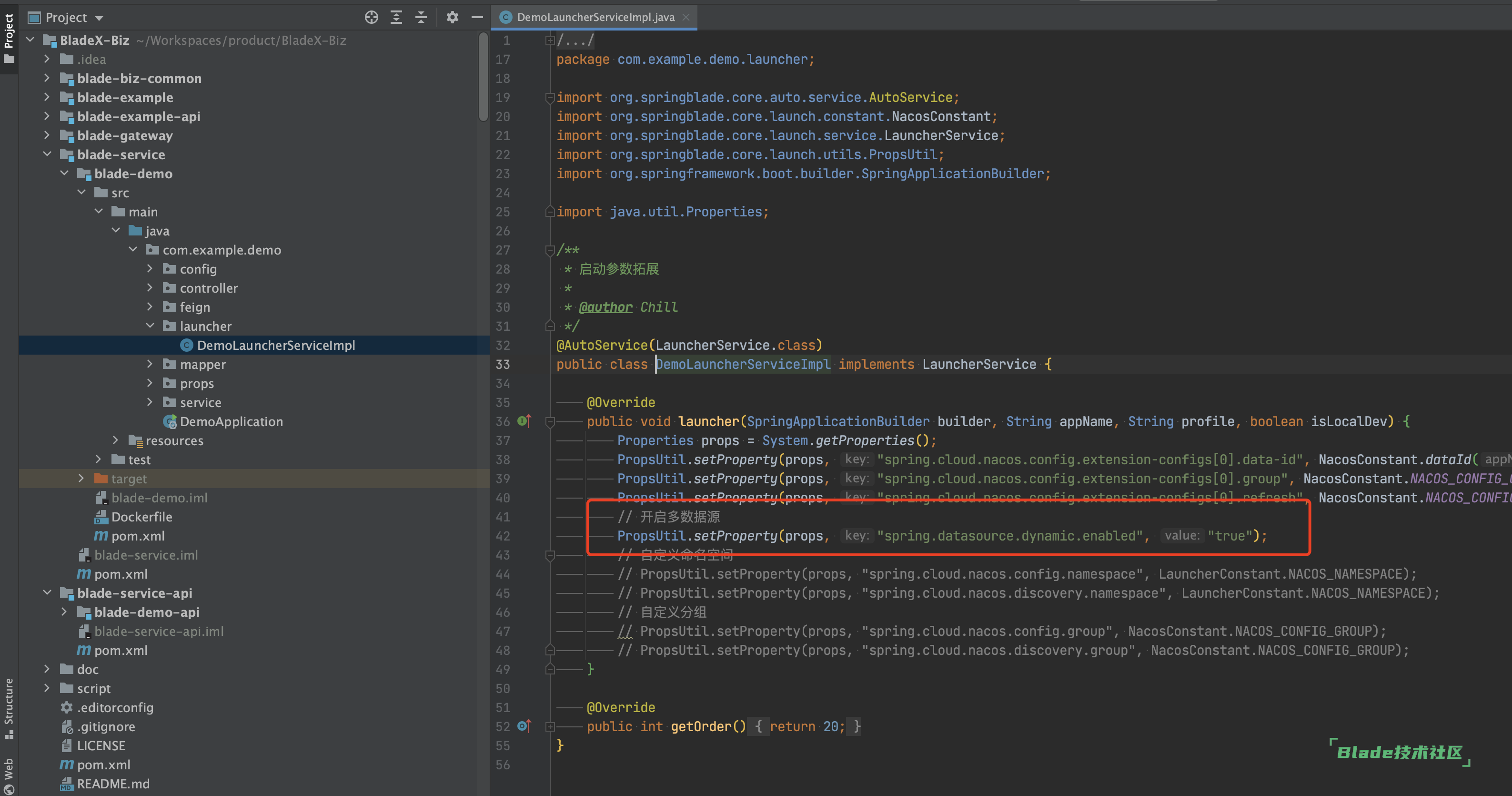Expand the blade-gateway module
The height and width of the screenshot is (796, 1512).
click(47, 136)
